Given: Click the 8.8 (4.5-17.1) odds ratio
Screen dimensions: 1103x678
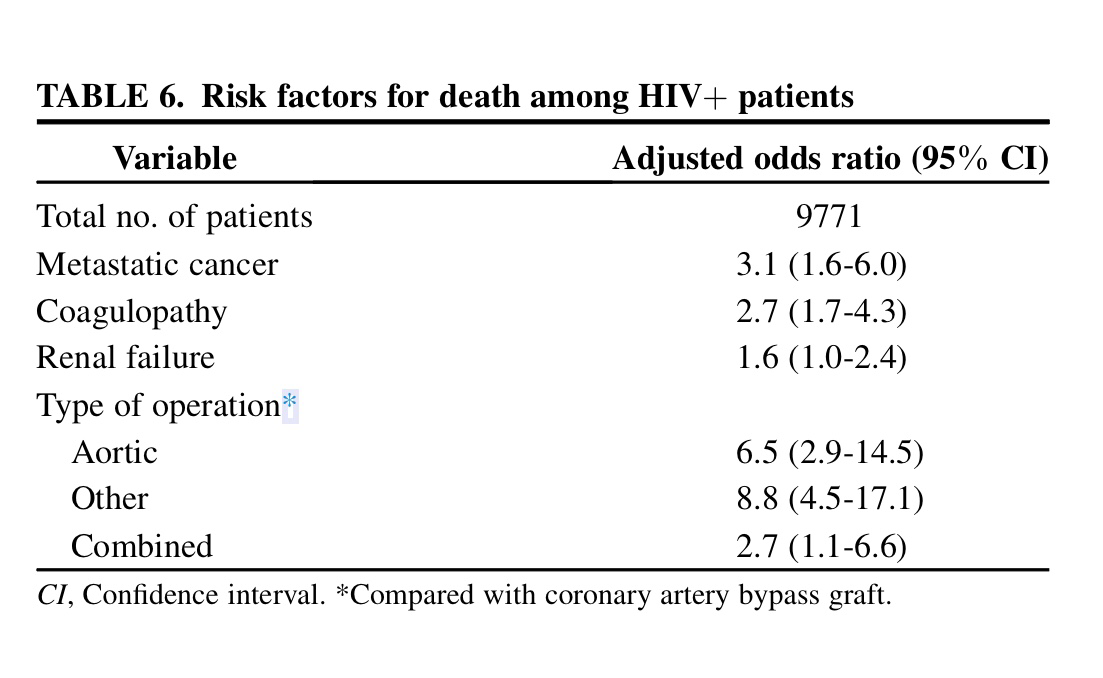Looking at the screenshot, I should point(829,499).
